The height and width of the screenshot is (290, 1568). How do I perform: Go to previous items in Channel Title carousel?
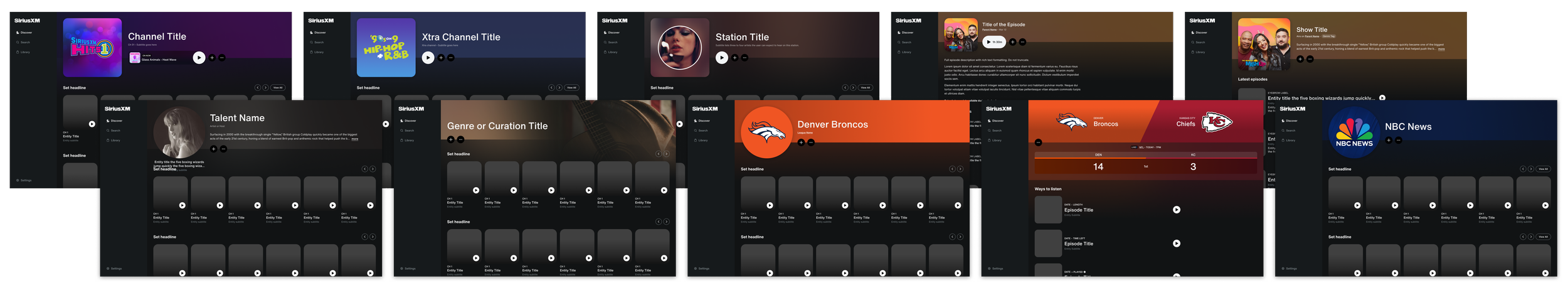[x=257, y=88]
